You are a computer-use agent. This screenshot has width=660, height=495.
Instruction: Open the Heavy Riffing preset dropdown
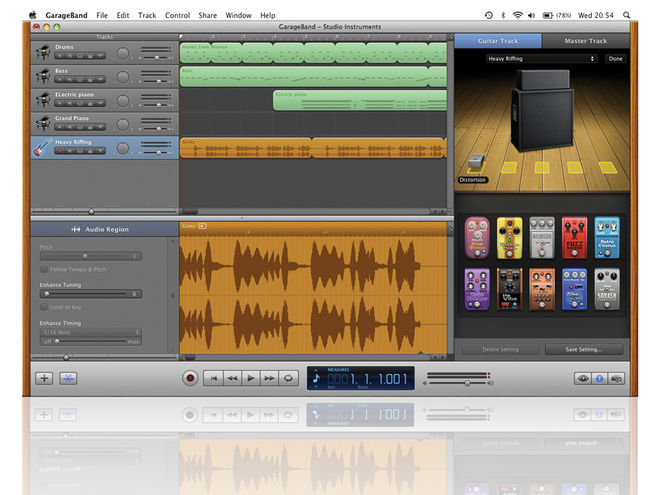(541, 59)
